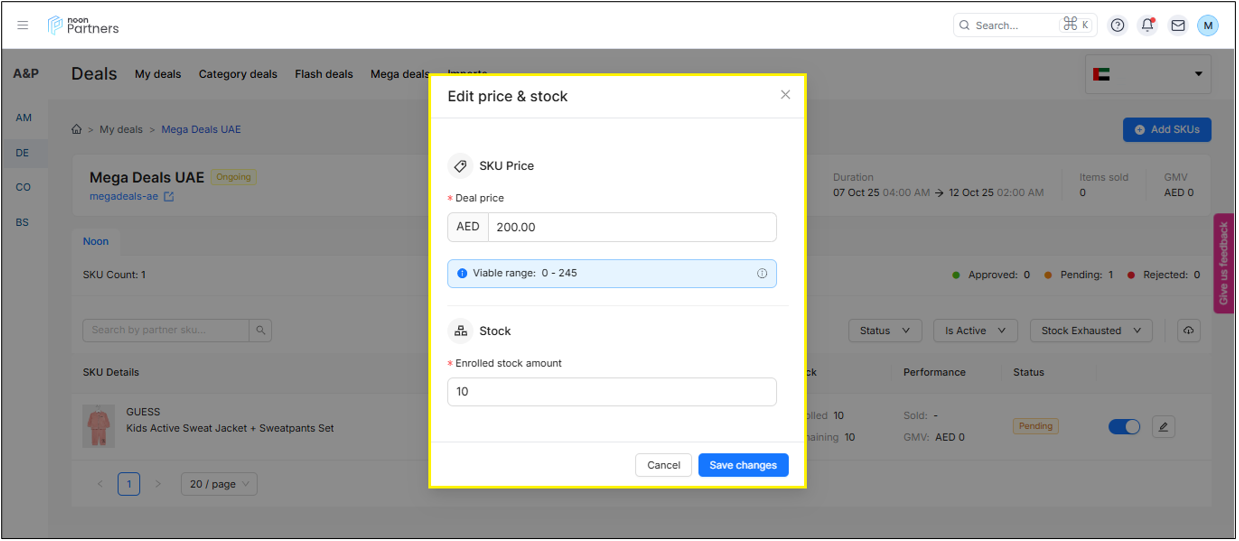Open the mail inbox icon
This screenshot has width=1239, height=541.
coord(1177,25)
